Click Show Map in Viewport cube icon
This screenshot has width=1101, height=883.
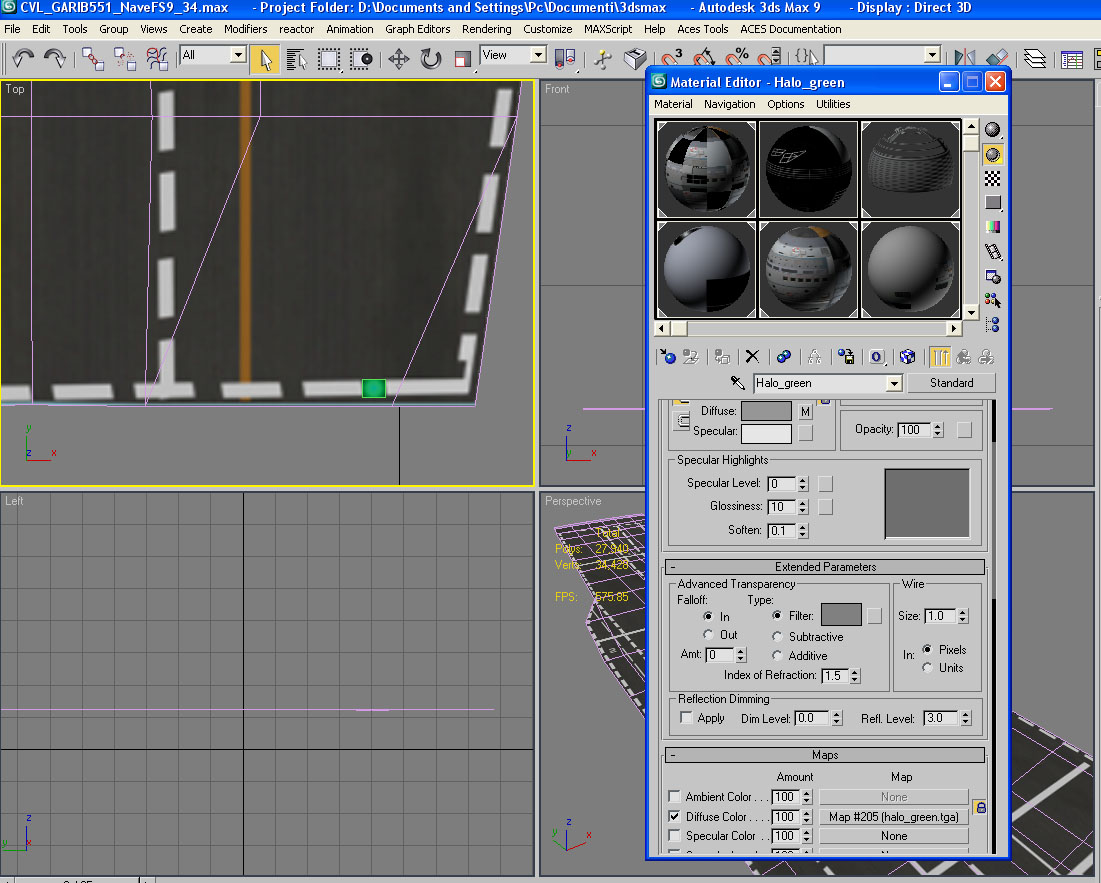[907, 357]
